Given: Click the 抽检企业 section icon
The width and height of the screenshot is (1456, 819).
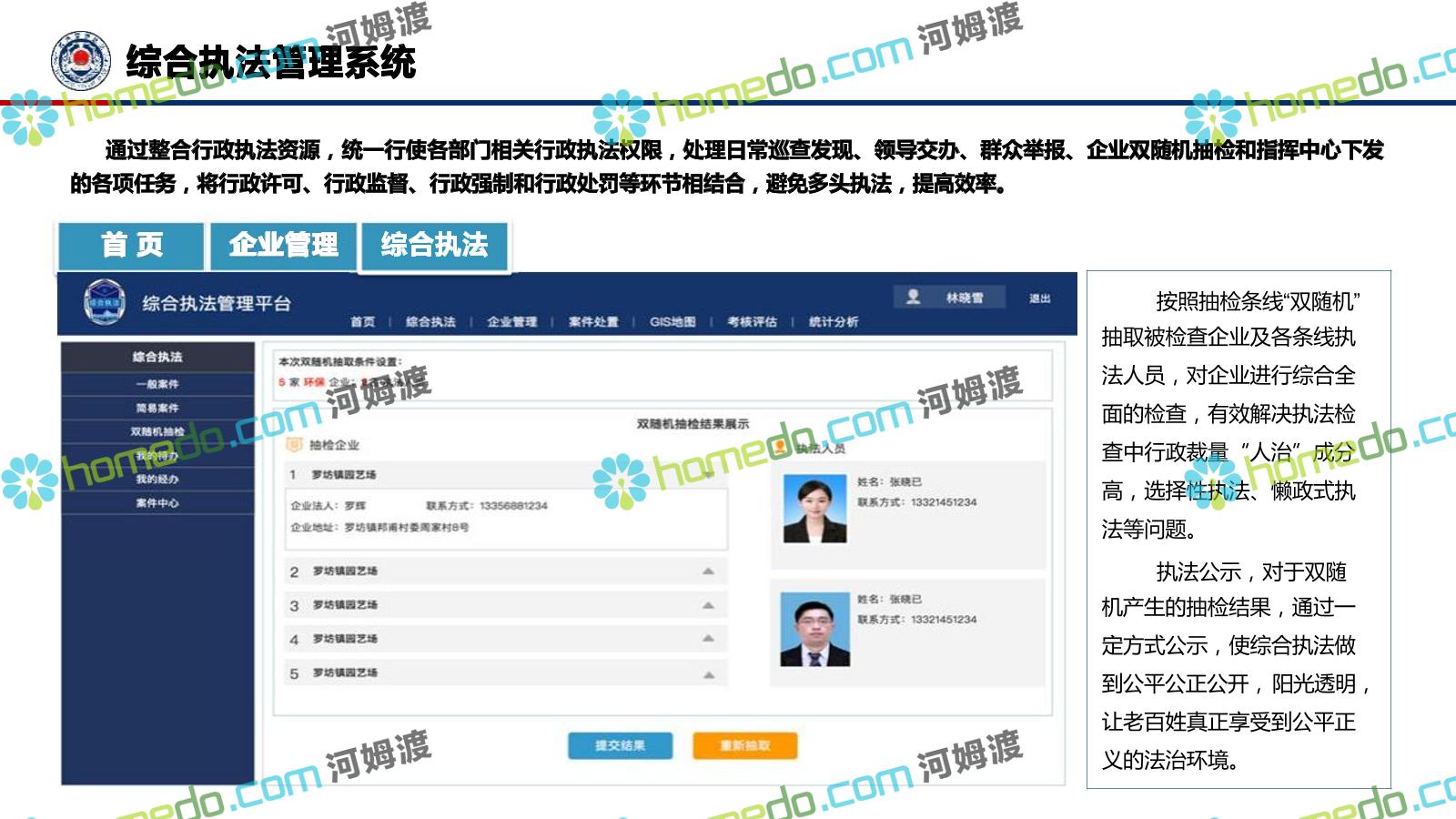Looking at the screenshot, I should tap(294, 445).
